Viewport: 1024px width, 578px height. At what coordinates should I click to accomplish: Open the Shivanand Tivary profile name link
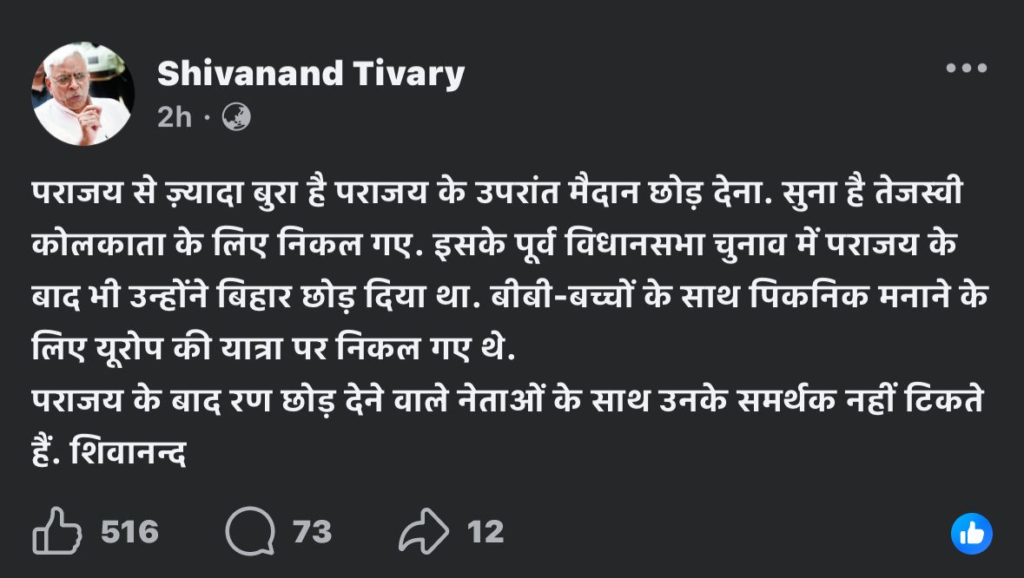[x=311, y=73]
